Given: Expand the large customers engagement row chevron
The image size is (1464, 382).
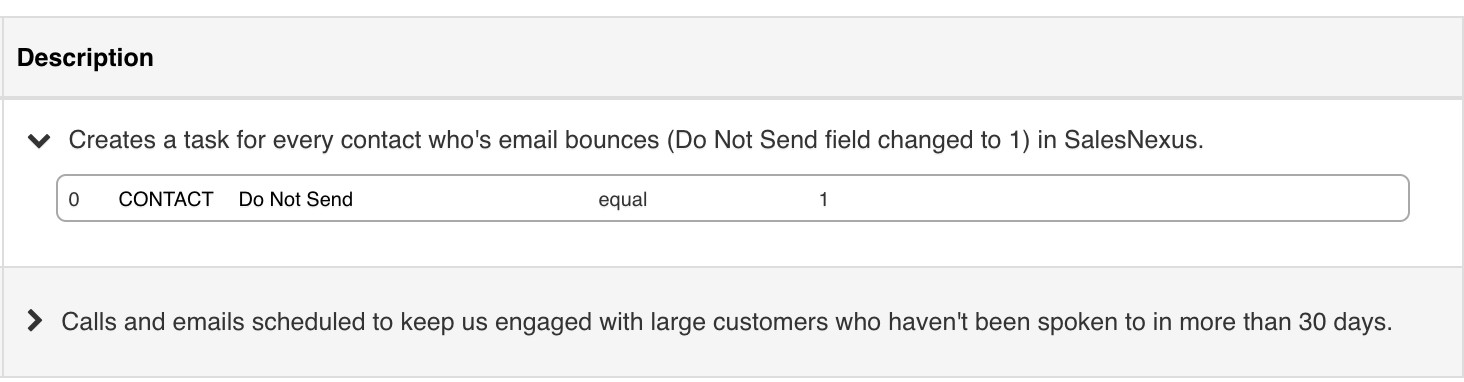Looking at the screenshot, I should (35, 322).
